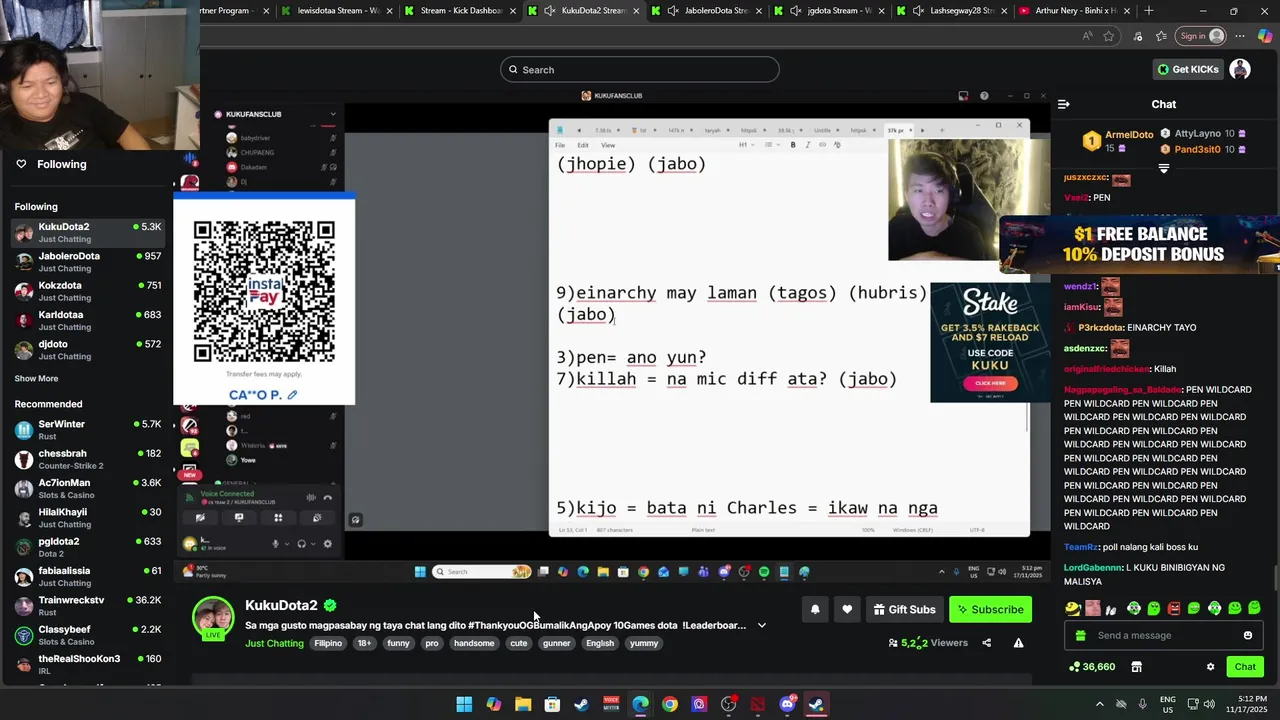Click the Filipino tag

click(328, 643)
